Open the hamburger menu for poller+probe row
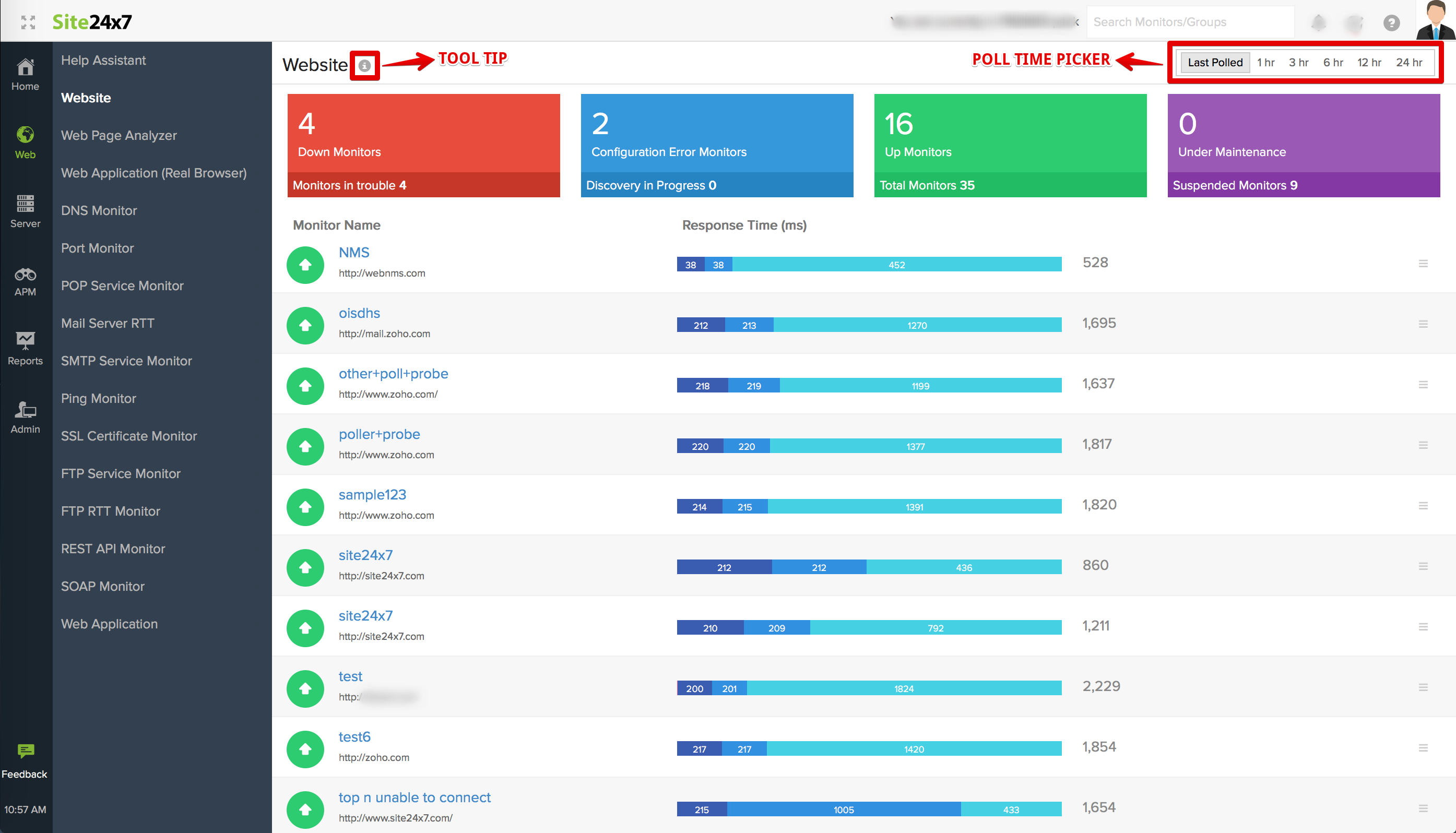 point(1424,445)
